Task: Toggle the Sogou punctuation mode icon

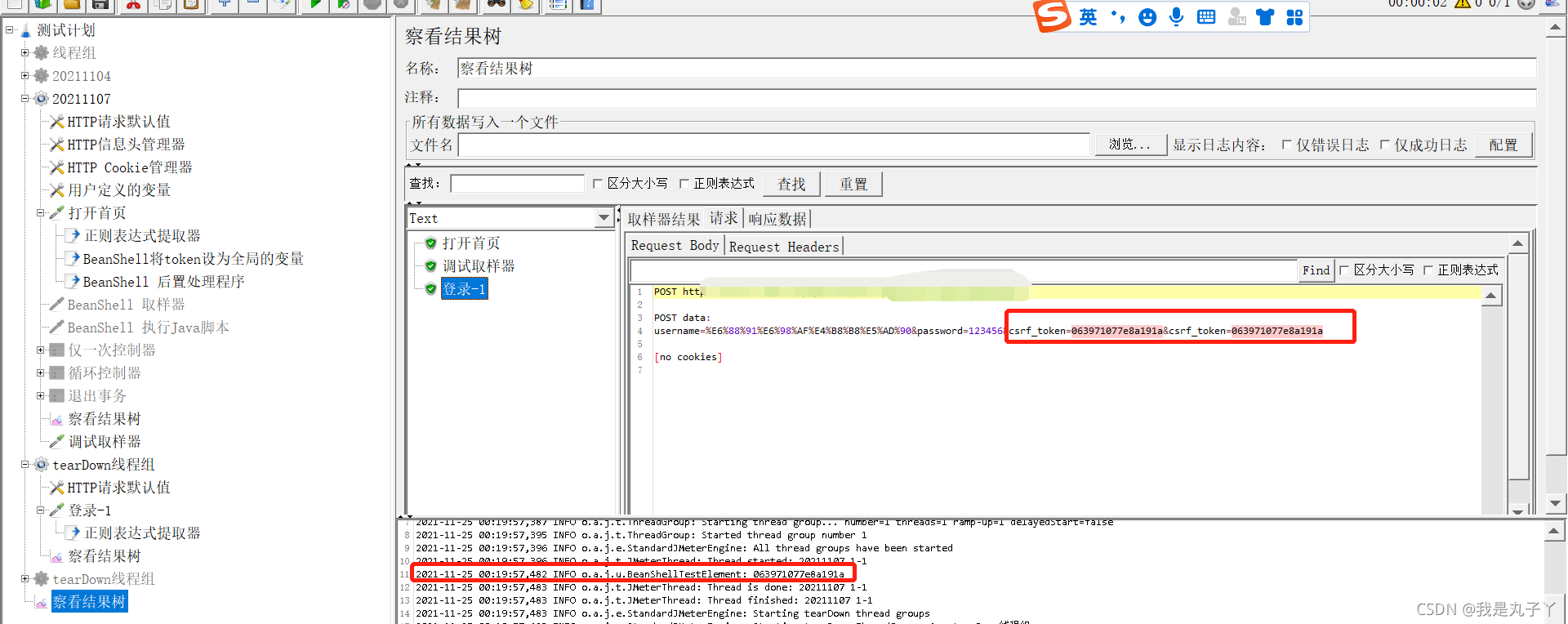Action: (x=1118, y=17)
